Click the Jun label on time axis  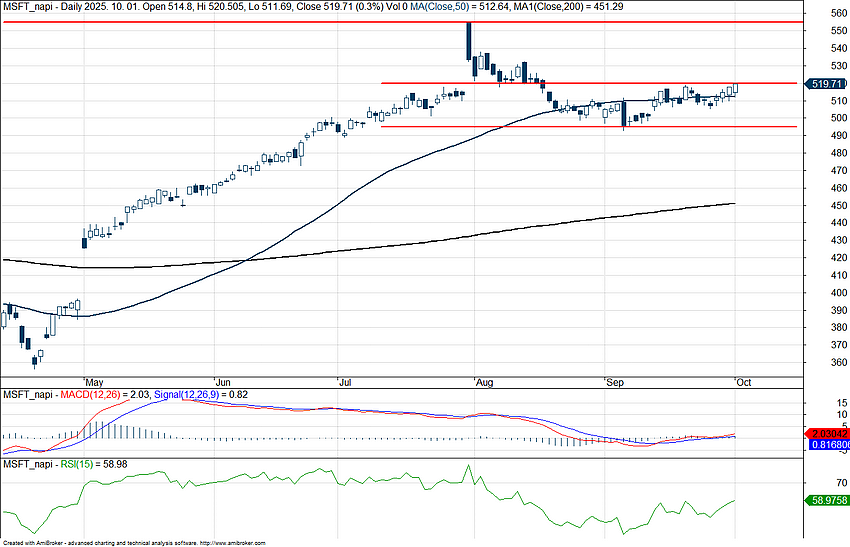pos(224,382)
